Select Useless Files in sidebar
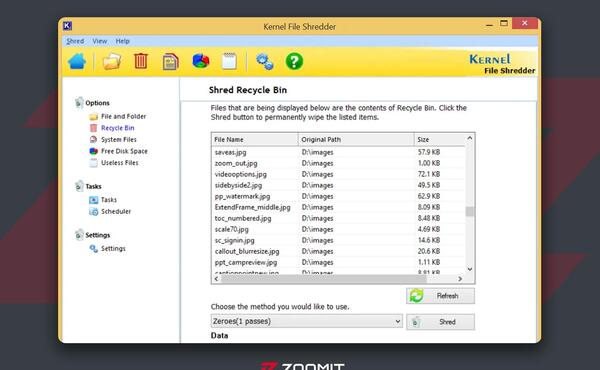Image resolution: width=600 pixels, height=370 pixels. click(119, 163)
